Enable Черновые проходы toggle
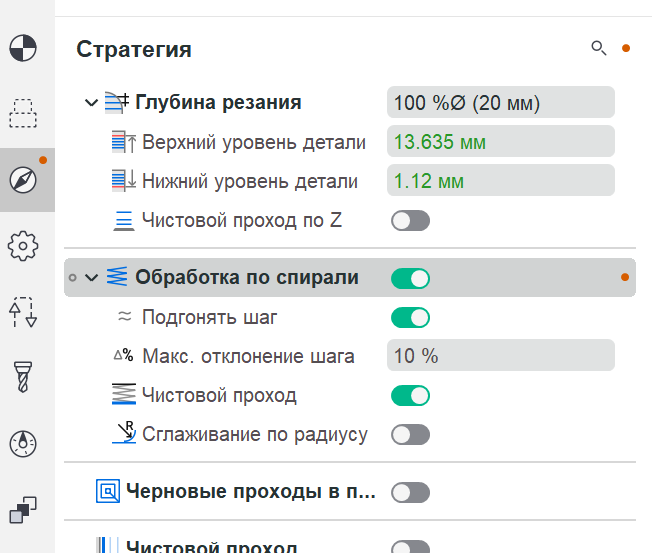The width and height of the screenshot is (652, 553). tap(410, 492)
